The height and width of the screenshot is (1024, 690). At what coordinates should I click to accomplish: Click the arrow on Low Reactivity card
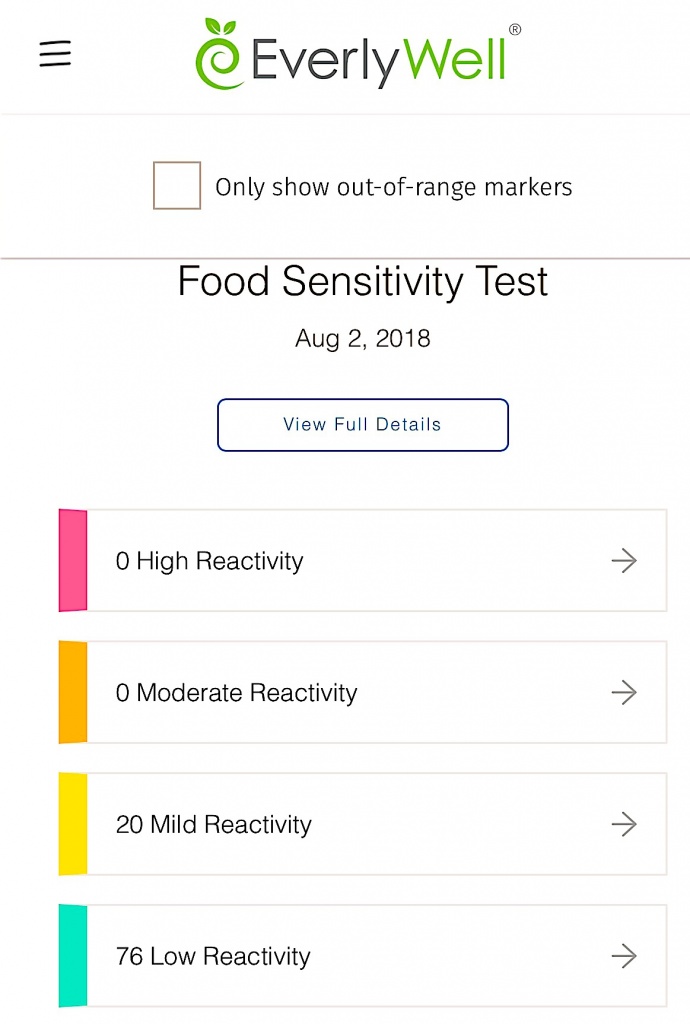click(x=622, y=956)
